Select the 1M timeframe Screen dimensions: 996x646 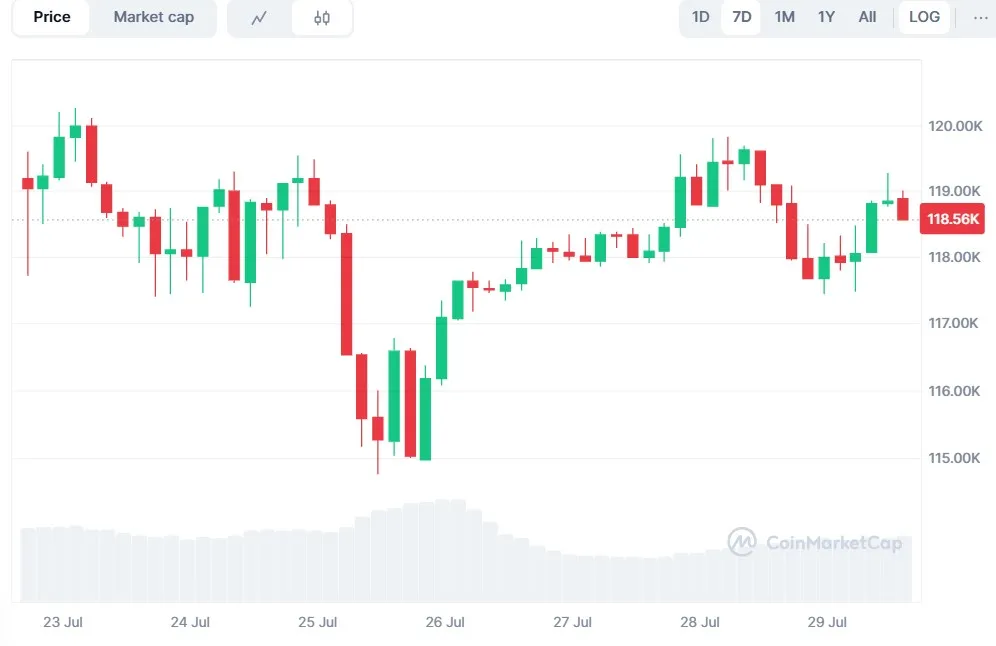[x=784, y=17]
